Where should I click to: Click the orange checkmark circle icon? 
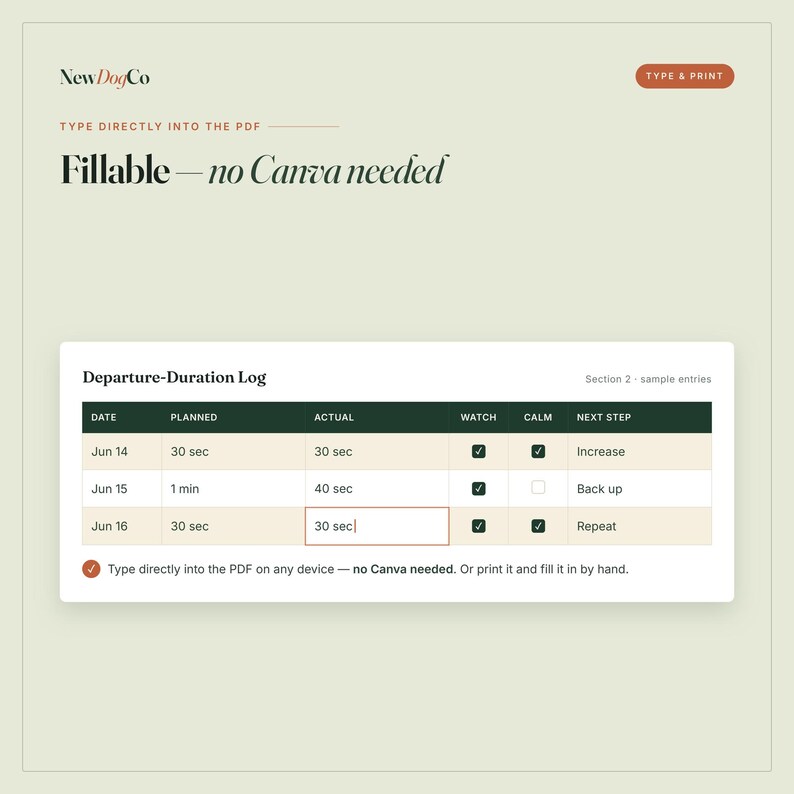[91, 569]
